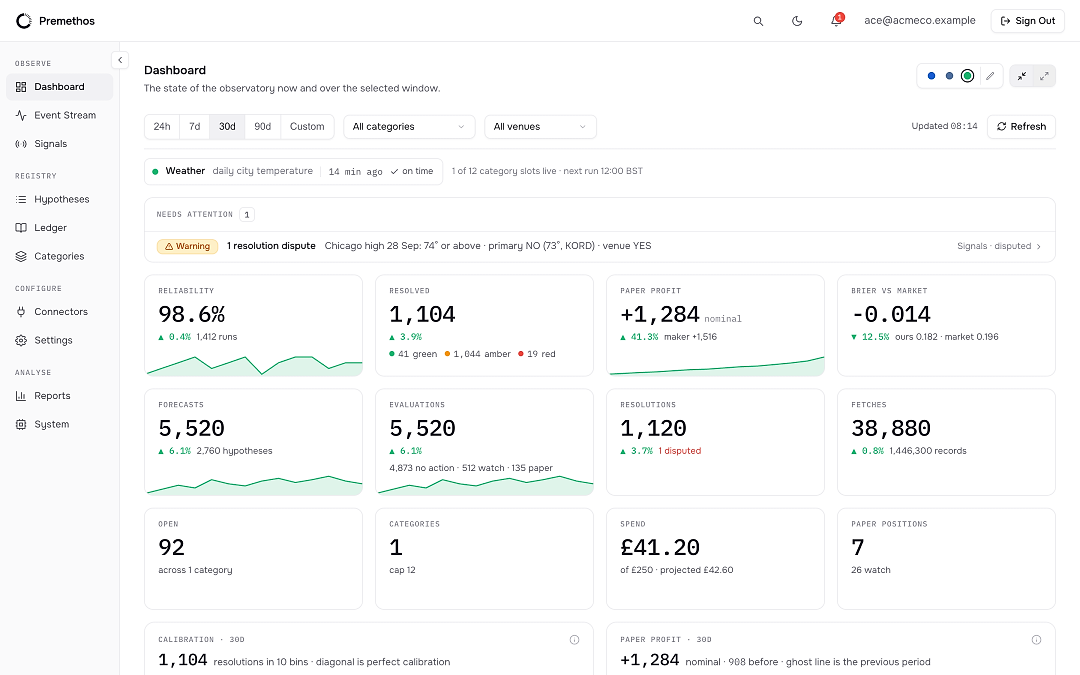Click the Sign Out button

pos(1028,21)
